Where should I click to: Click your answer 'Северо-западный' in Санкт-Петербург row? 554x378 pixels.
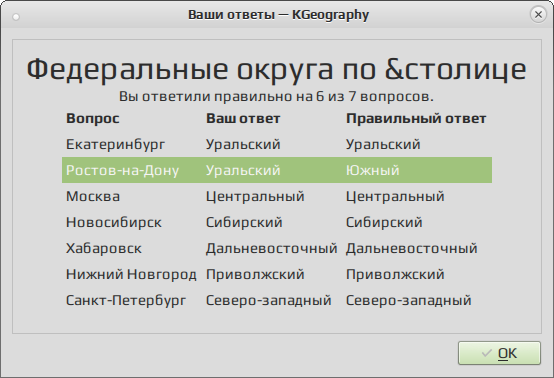click(269, 301)
